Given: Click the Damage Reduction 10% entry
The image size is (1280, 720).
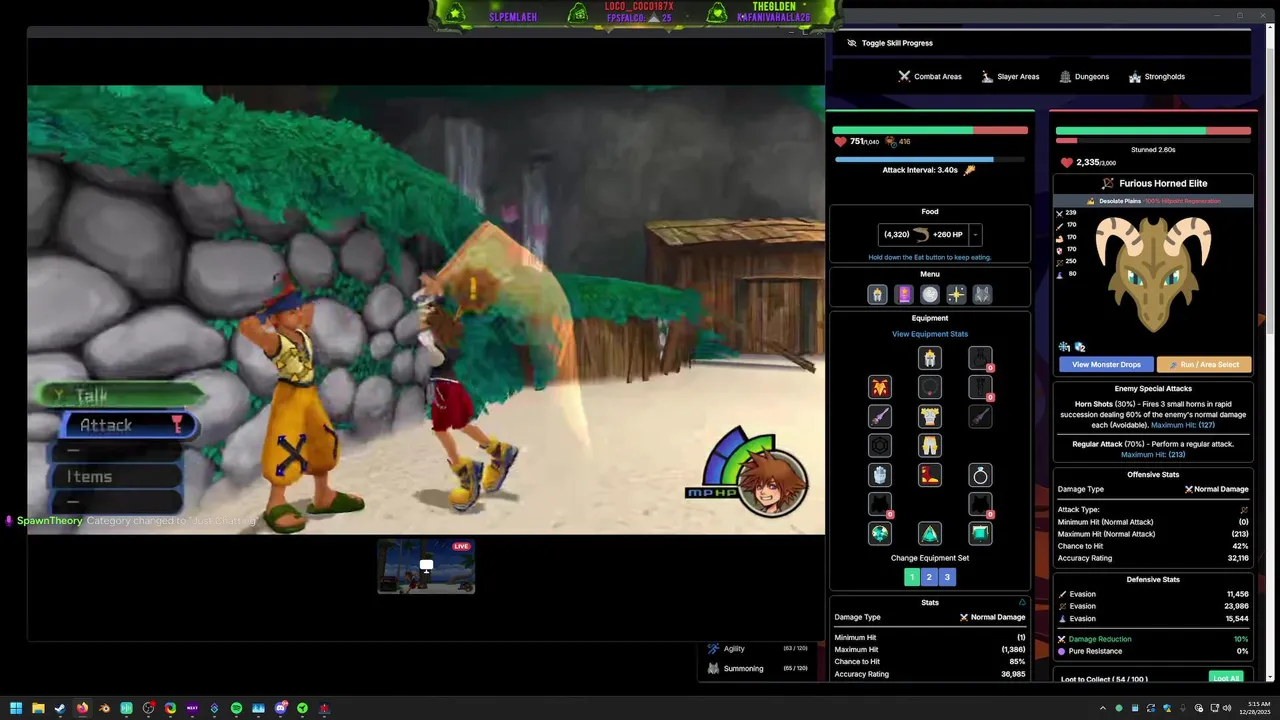Looking at the screenshot, I should tap(1153, 639).
